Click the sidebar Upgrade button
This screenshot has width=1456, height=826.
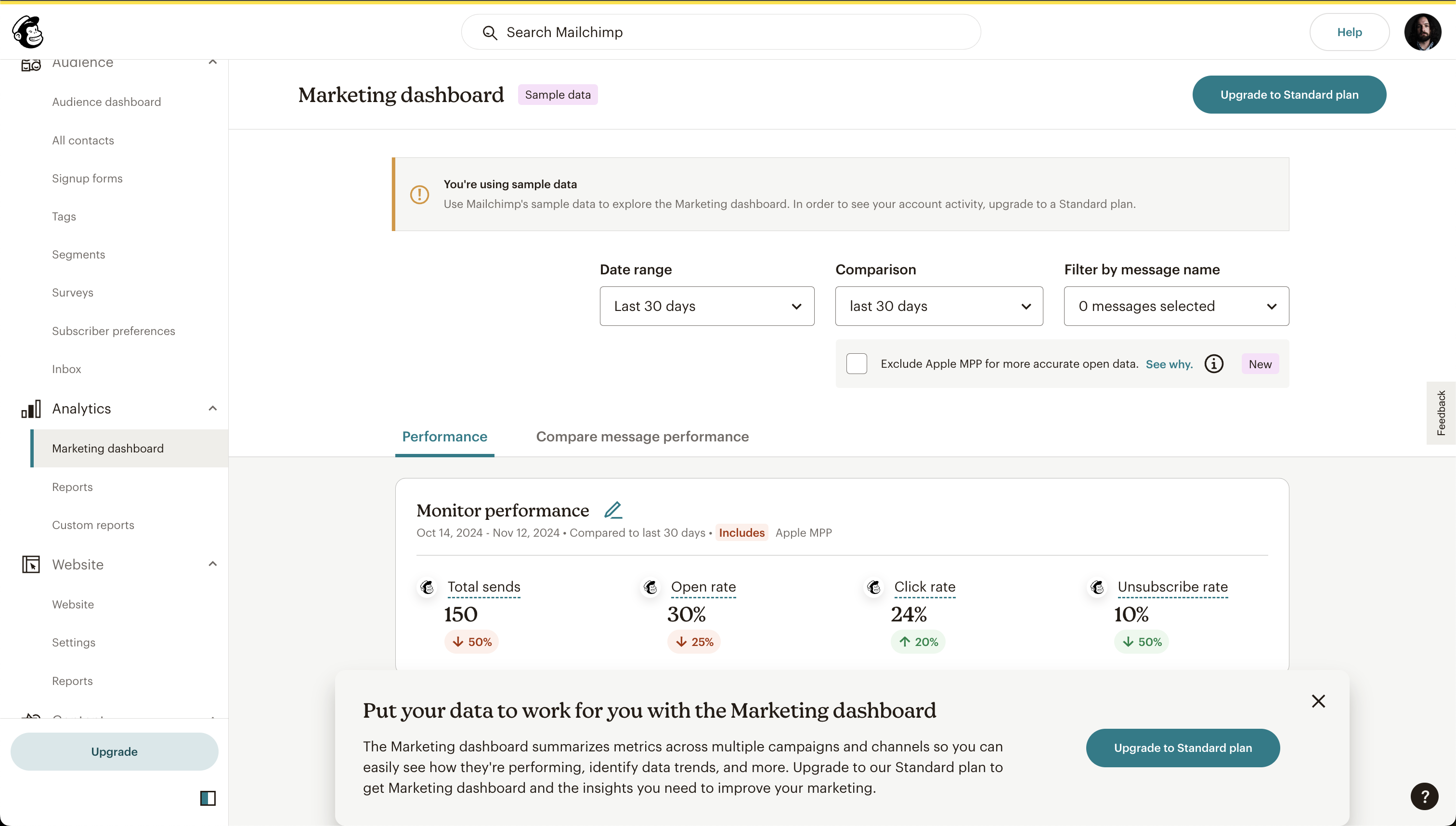coord(114,752)
